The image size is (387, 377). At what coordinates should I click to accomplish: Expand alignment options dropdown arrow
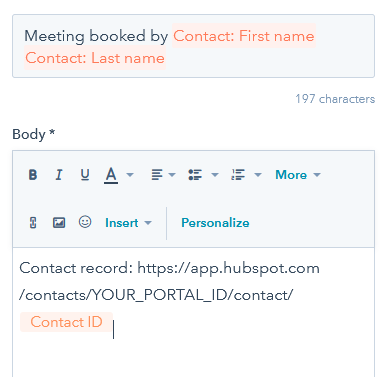172,175
